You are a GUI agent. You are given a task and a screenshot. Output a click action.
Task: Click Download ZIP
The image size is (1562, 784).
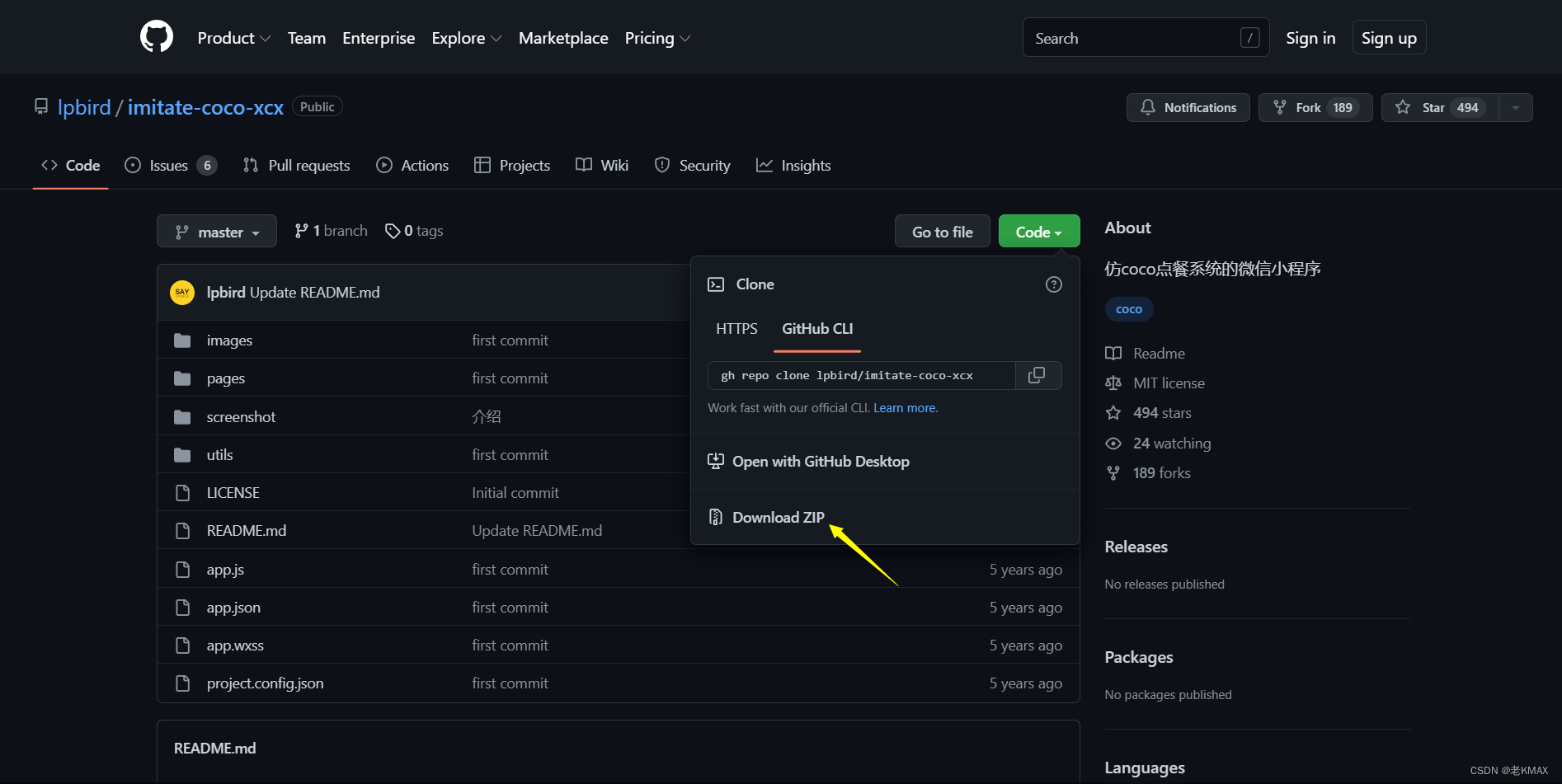(x=778, y=518)
